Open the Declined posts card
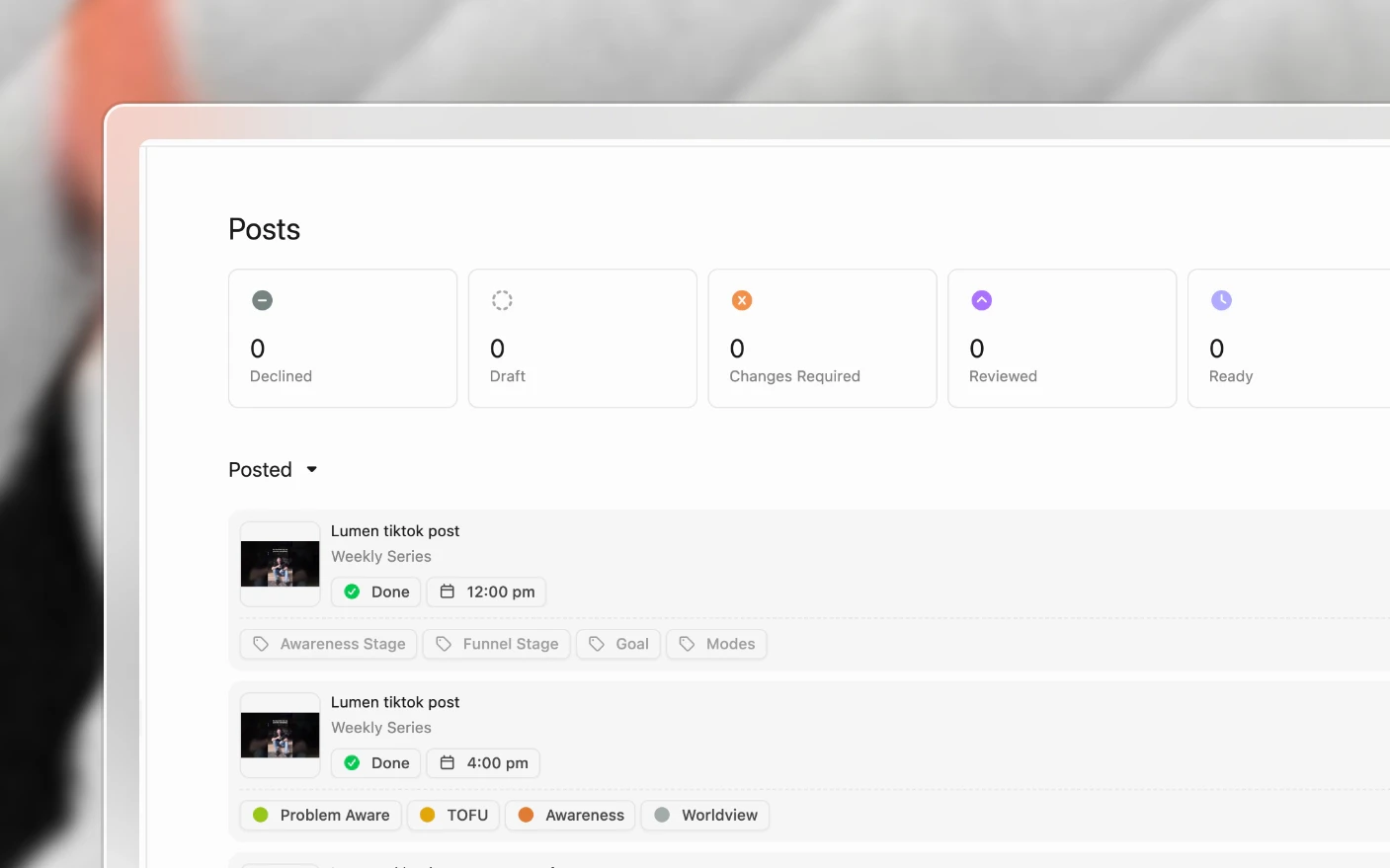The image size is (1390, 868). pyautogui.click(x=343, y=338)
